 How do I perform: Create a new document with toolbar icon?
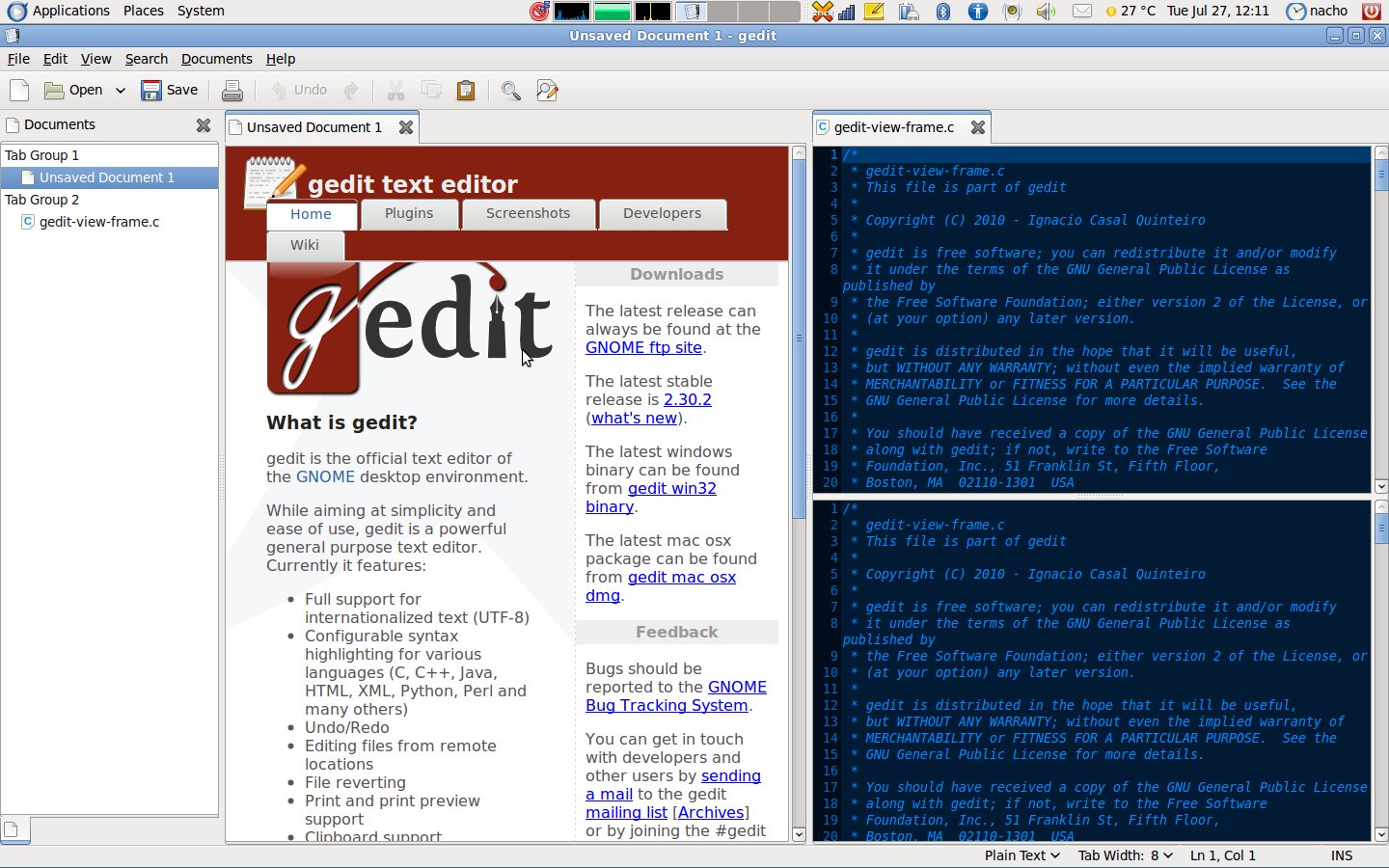point(19,91)
